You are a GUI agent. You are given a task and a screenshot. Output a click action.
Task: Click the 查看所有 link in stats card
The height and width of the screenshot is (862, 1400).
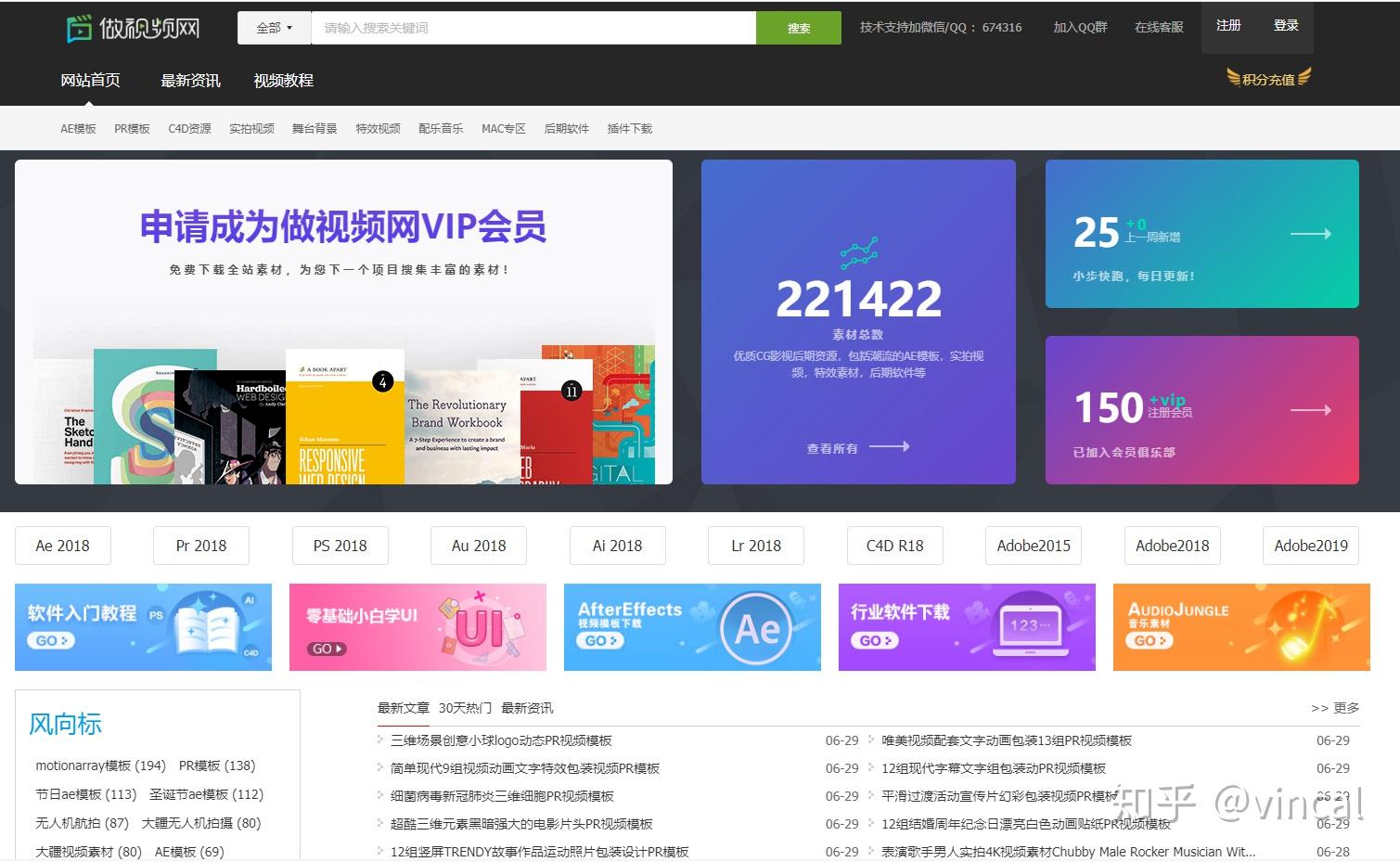(832, 449)
